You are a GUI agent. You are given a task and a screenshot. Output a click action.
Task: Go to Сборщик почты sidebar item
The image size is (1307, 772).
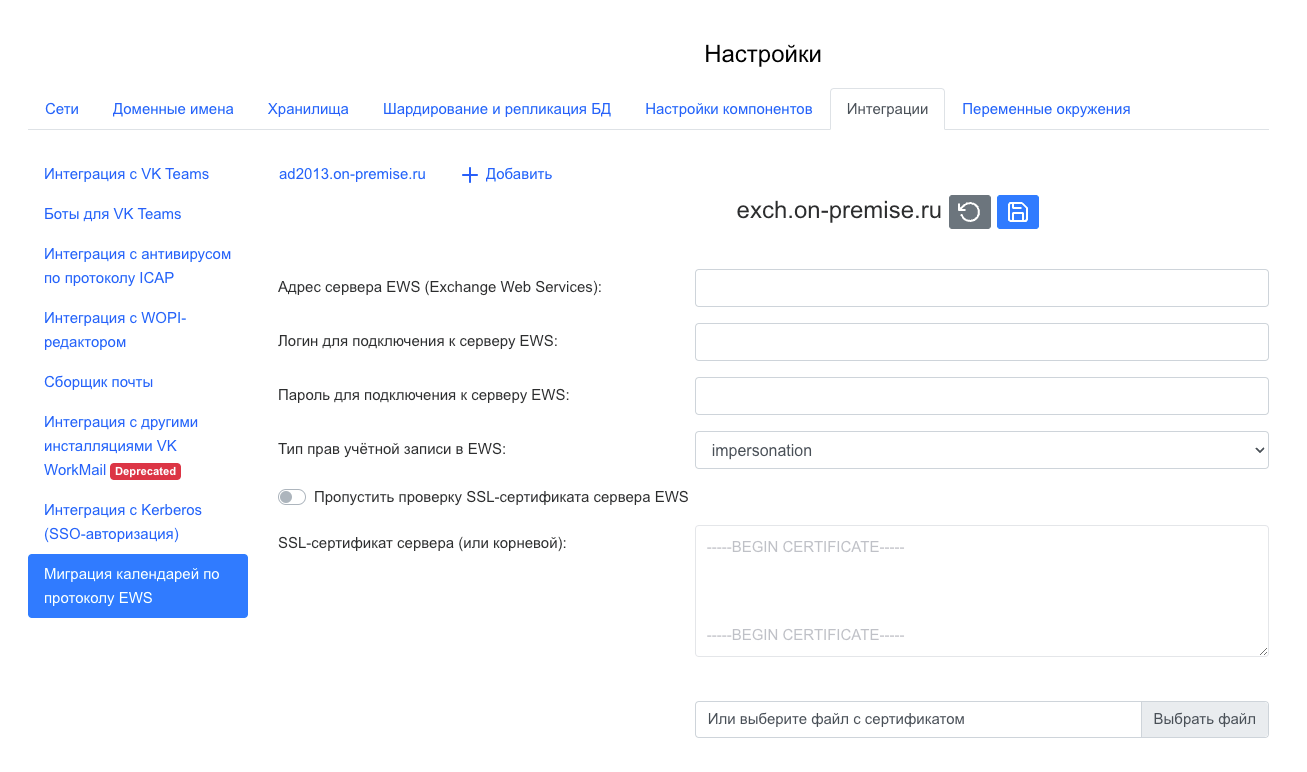click(98, 382)
